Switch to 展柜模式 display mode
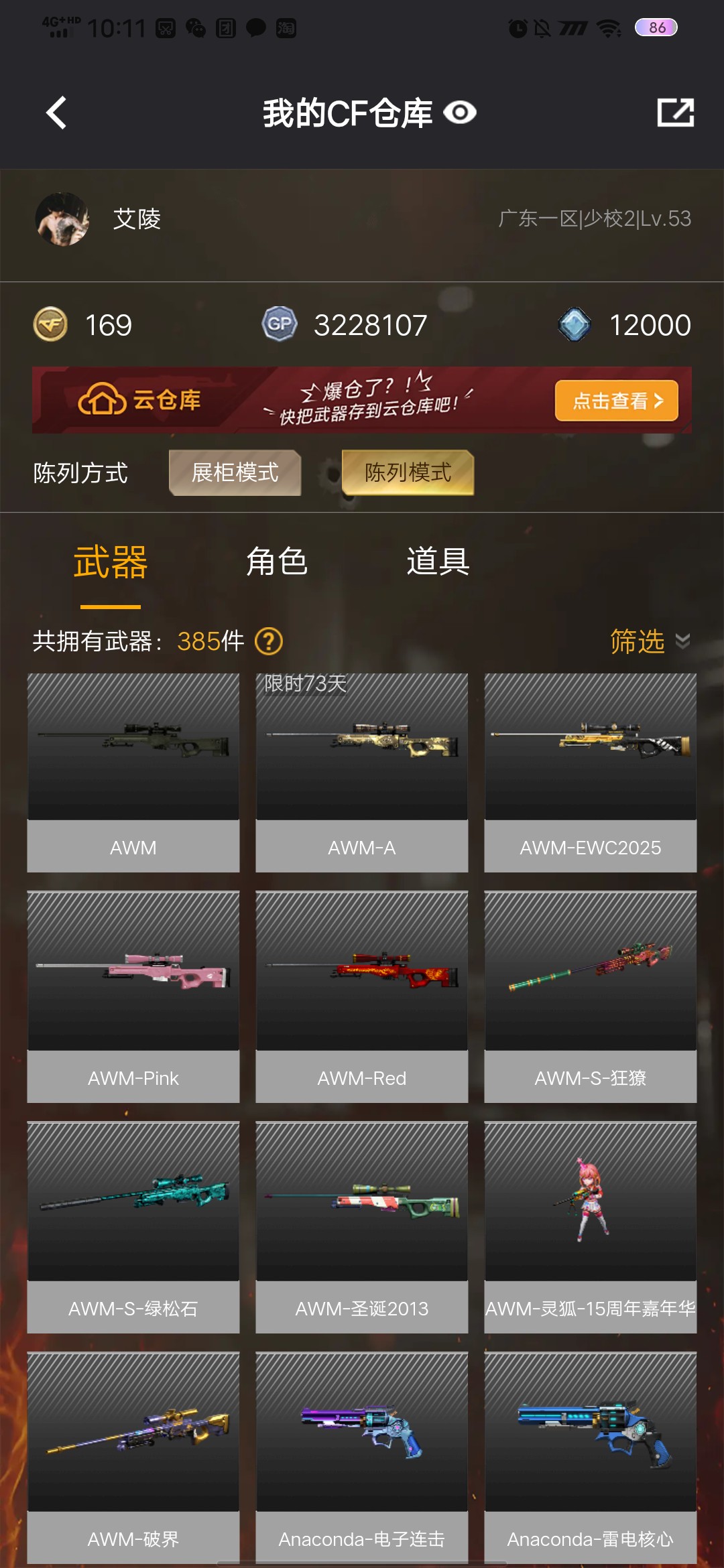 click(x=235, y=472)
